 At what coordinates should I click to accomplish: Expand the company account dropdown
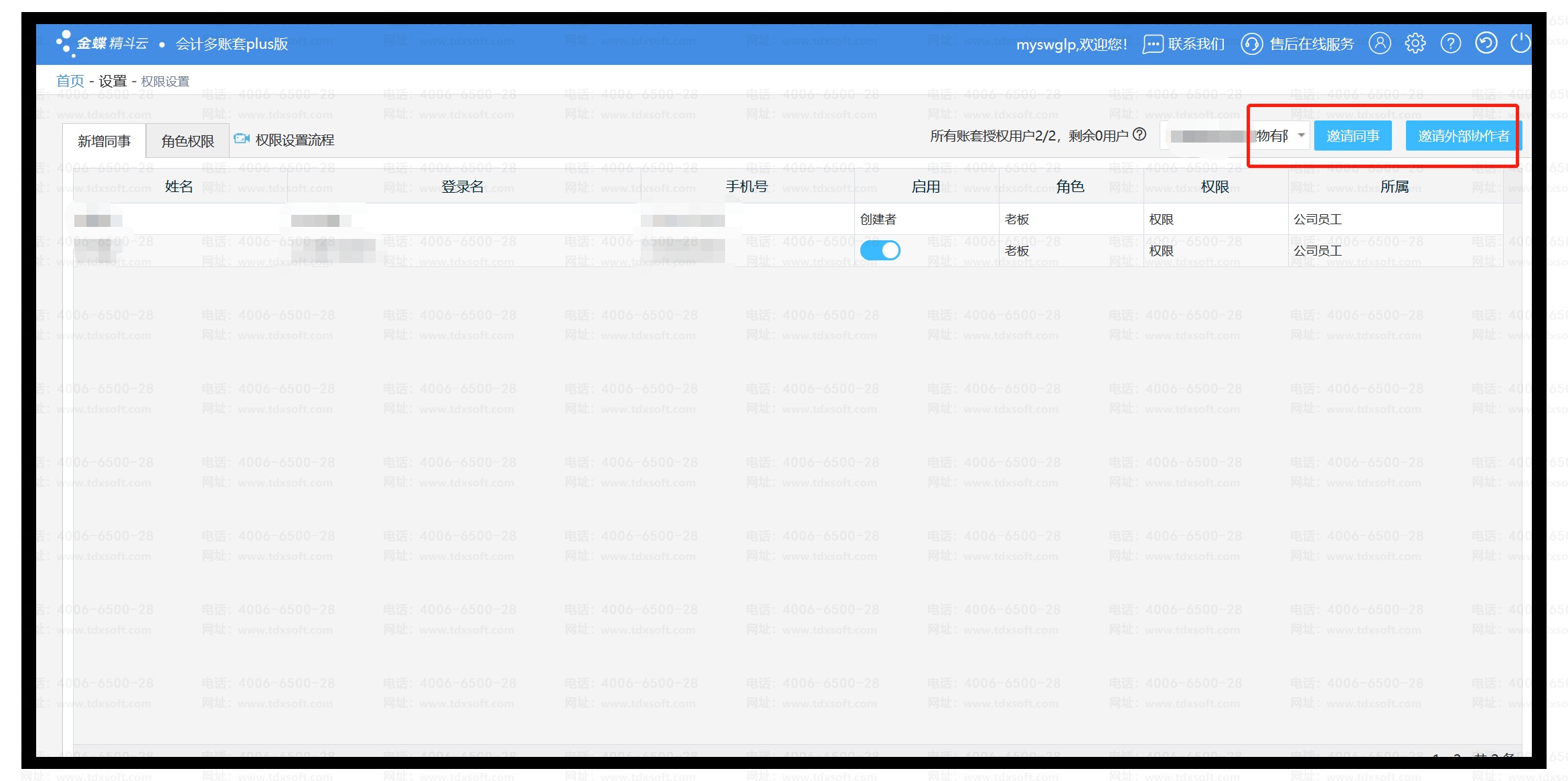(1301, 135)
